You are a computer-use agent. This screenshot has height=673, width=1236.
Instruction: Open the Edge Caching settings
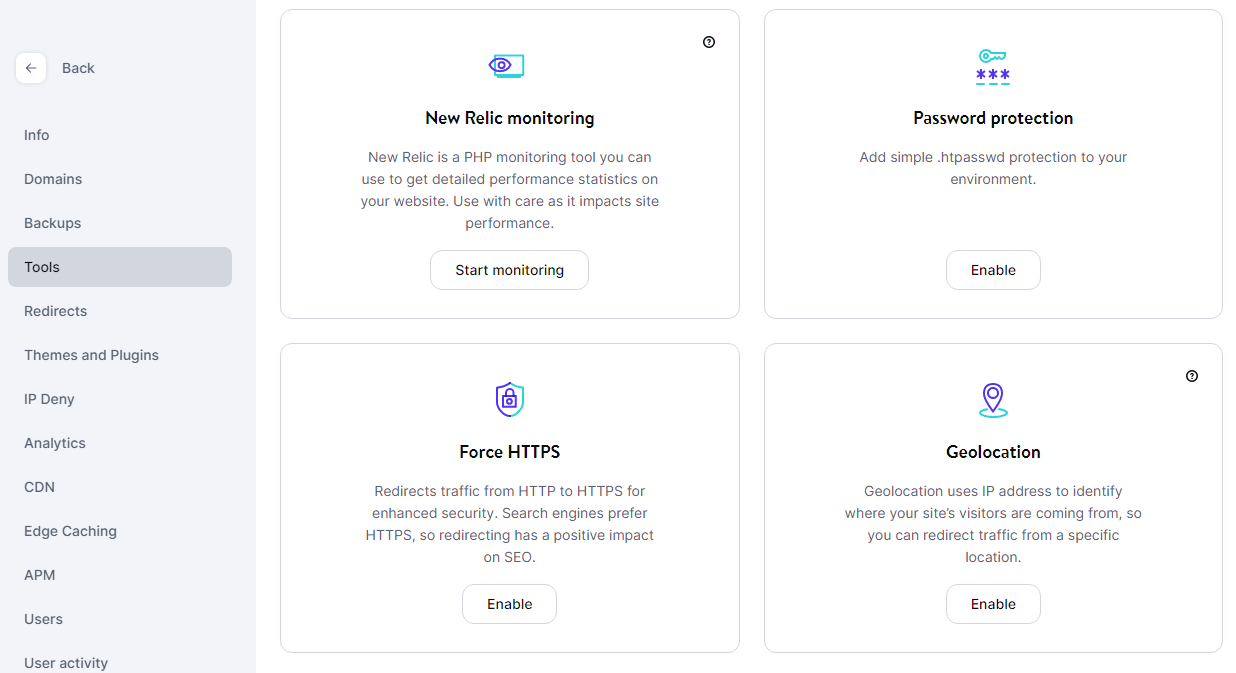(70, 531)
